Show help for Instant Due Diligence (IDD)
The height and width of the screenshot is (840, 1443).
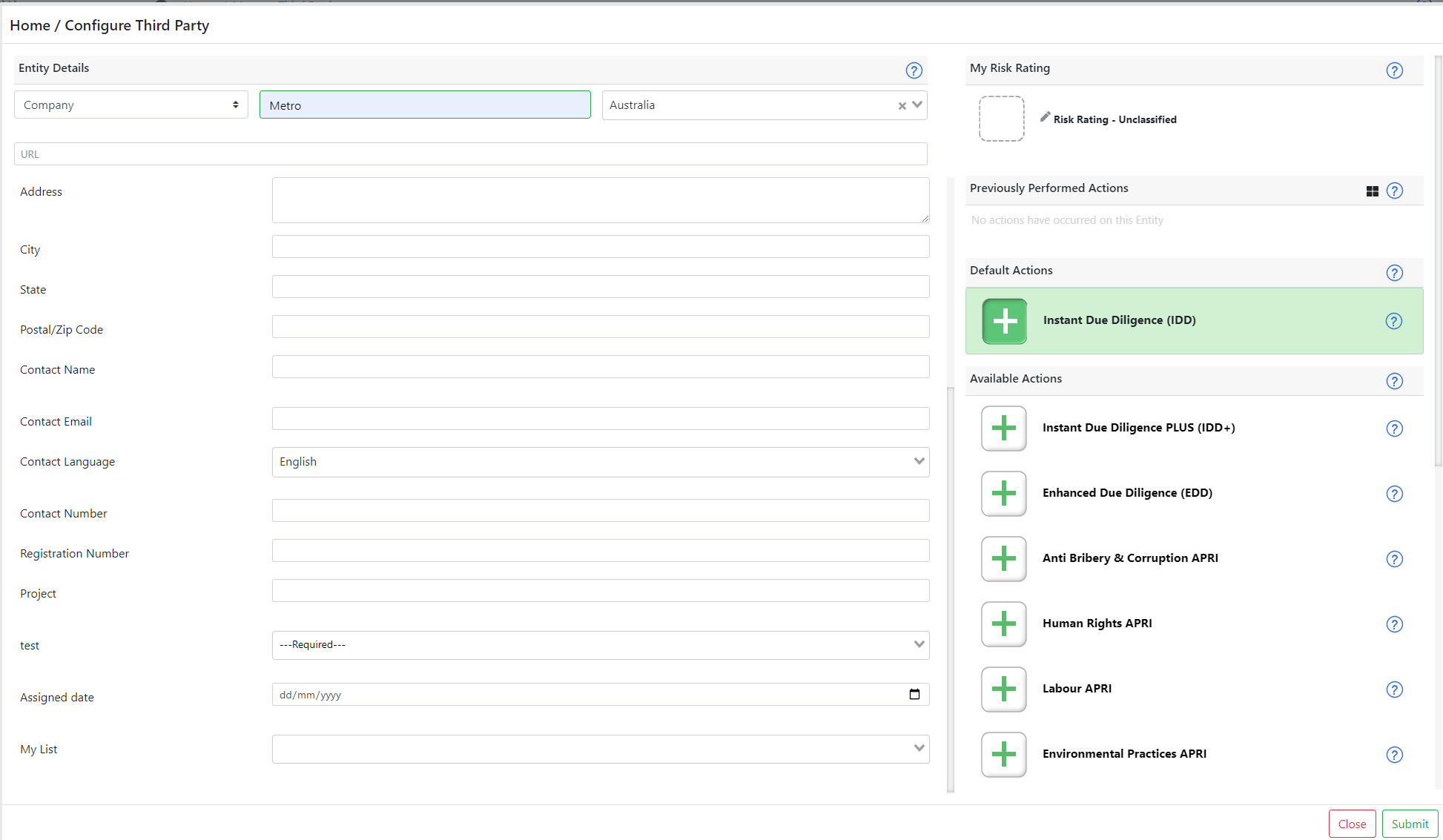[x=1394, y=321]
